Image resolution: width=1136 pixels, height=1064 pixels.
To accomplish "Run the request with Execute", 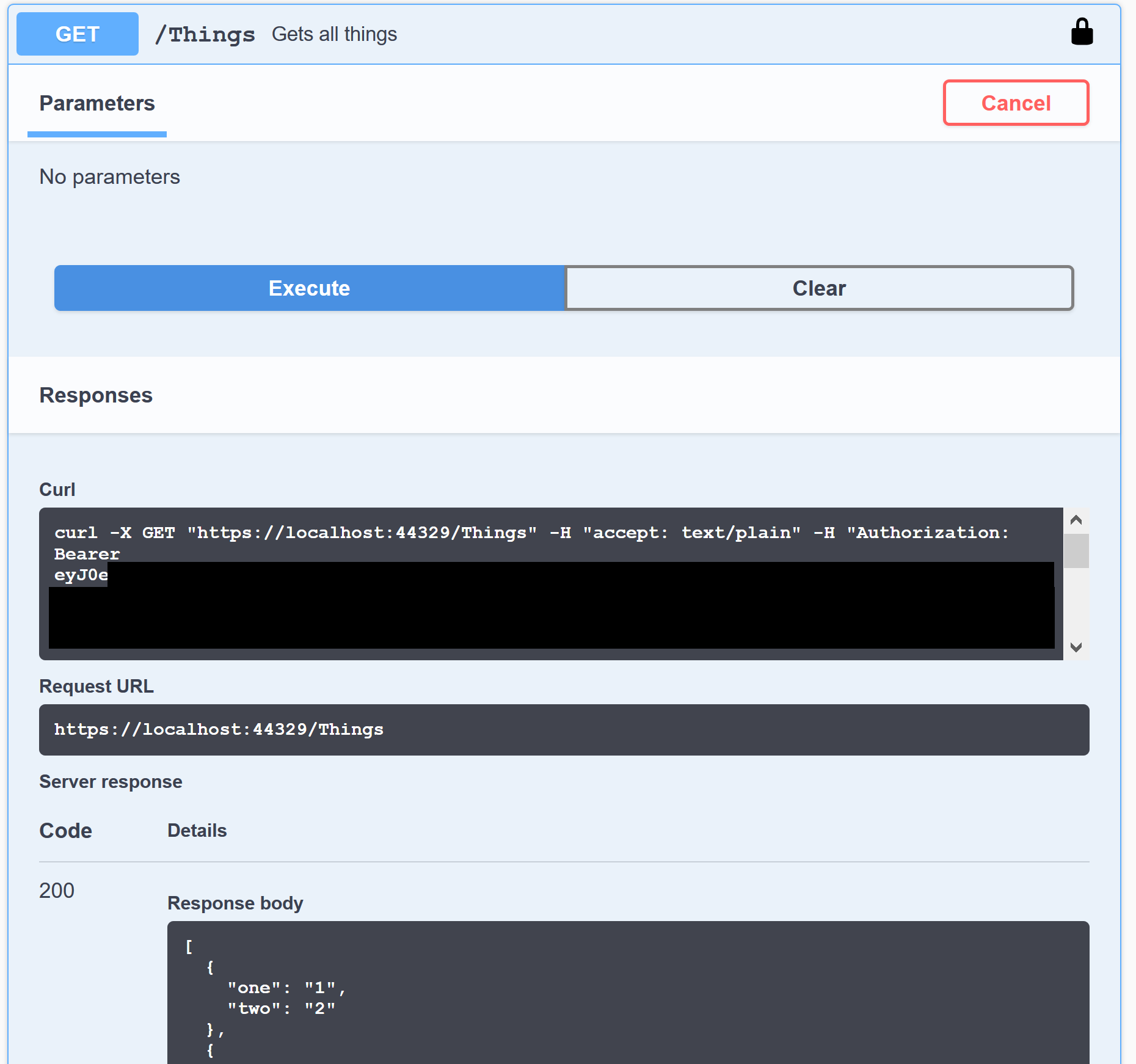I will coord(309,288).
